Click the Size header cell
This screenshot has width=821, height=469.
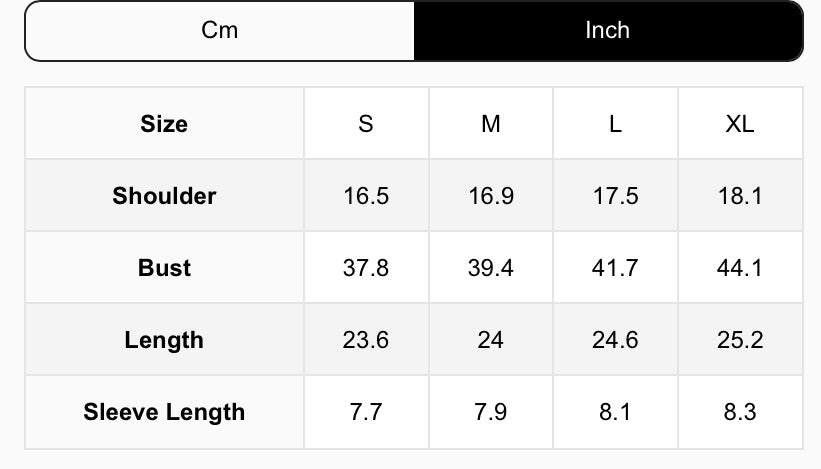tap(164, 124)
